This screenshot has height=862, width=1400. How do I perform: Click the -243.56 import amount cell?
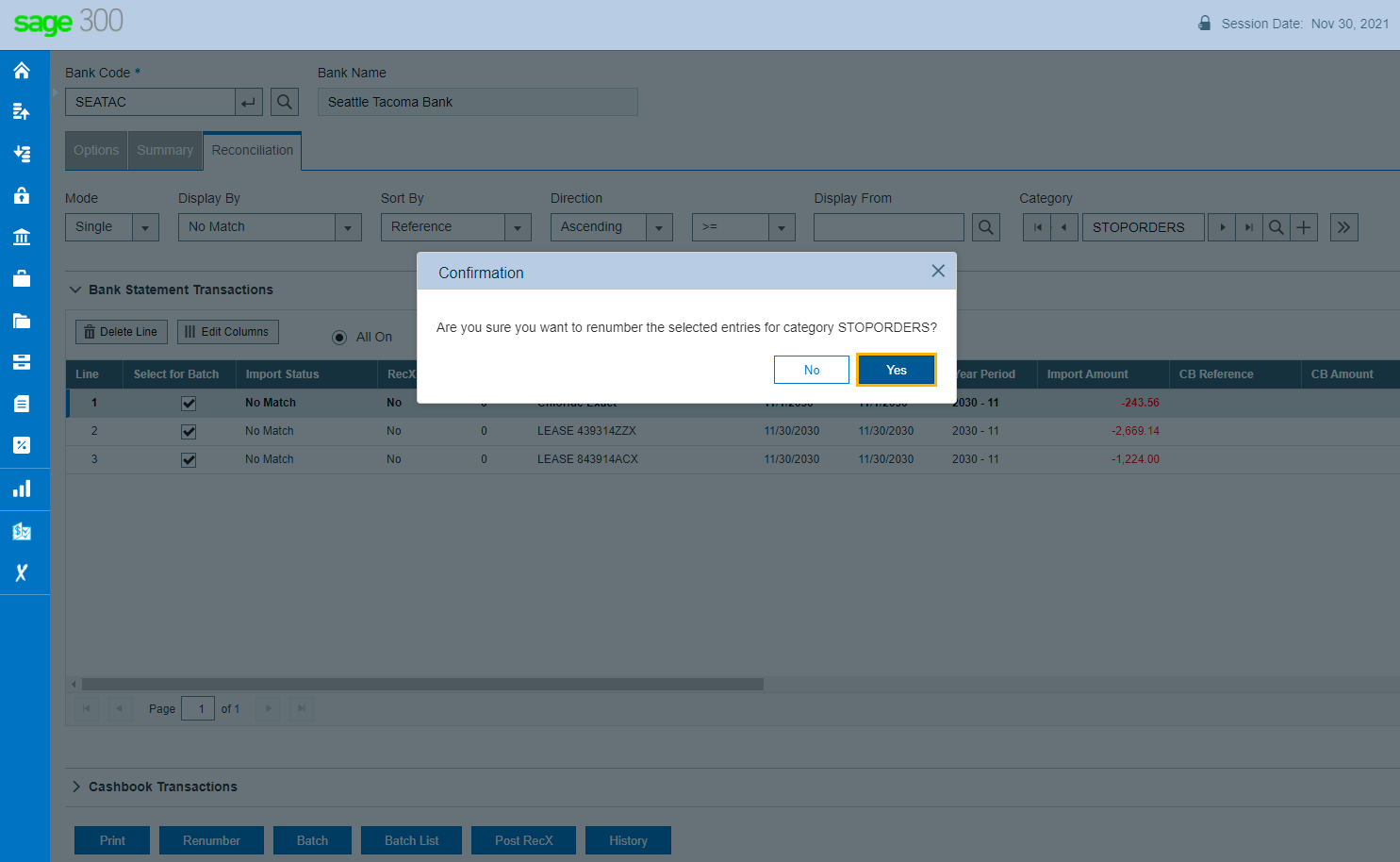[x=1141, y=403]
